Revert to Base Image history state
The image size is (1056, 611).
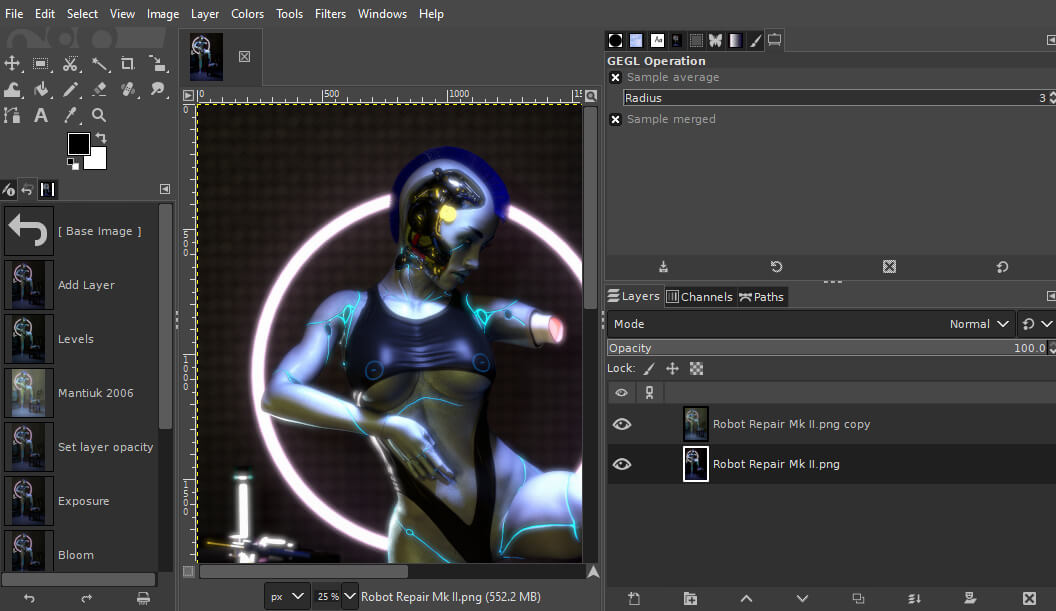pos(81,231)
